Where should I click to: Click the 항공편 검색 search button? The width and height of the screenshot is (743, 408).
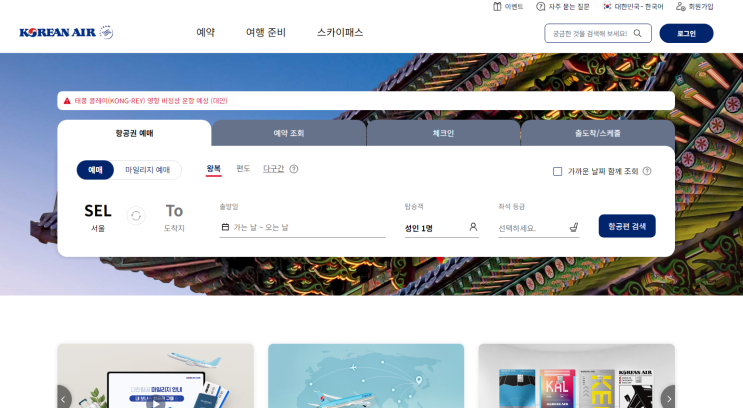pyautogui.click(x=627, y=226)
